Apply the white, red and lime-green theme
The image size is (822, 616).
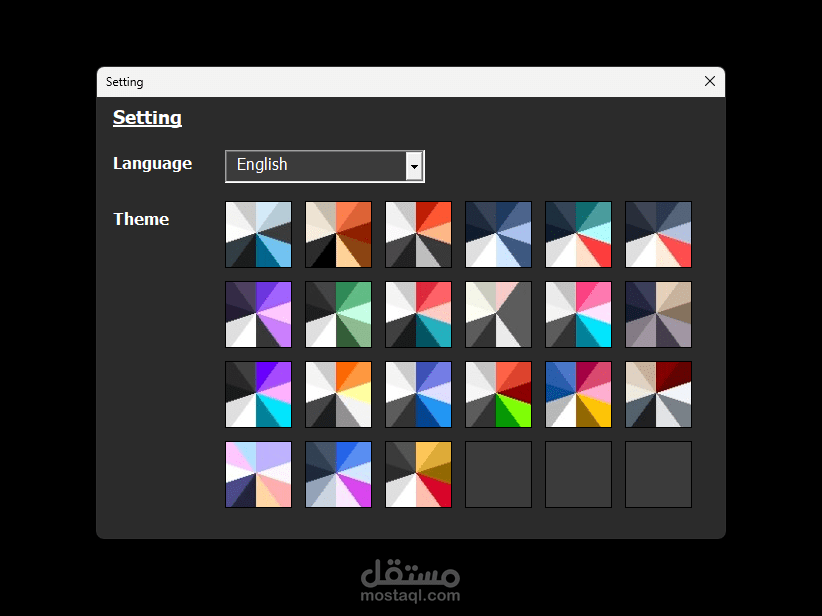pos(498,394)
